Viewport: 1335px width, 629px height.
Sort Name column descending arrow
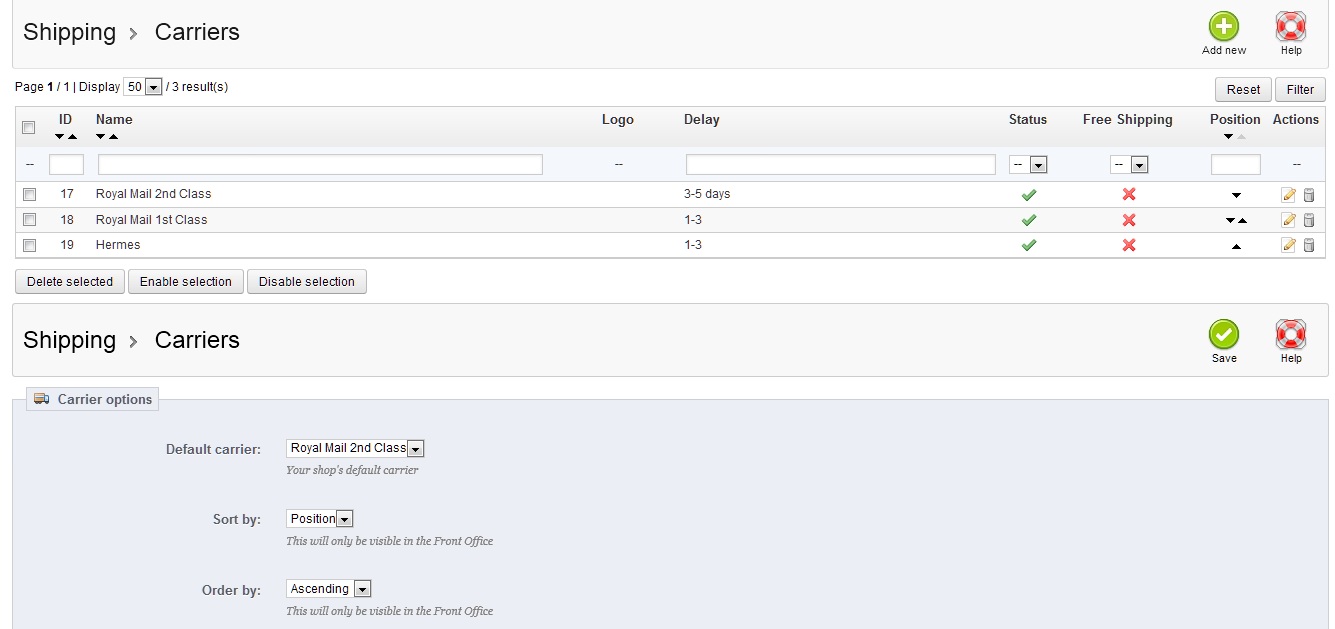coord(101,136)
